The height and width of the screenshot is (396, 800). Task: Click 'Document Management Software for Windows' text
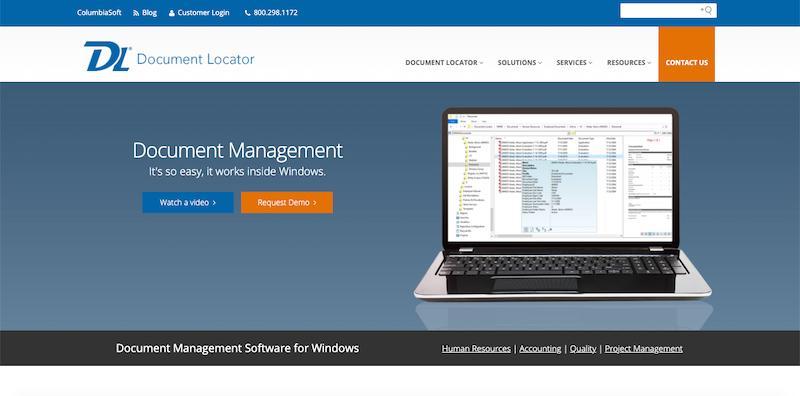coord(237,349)
